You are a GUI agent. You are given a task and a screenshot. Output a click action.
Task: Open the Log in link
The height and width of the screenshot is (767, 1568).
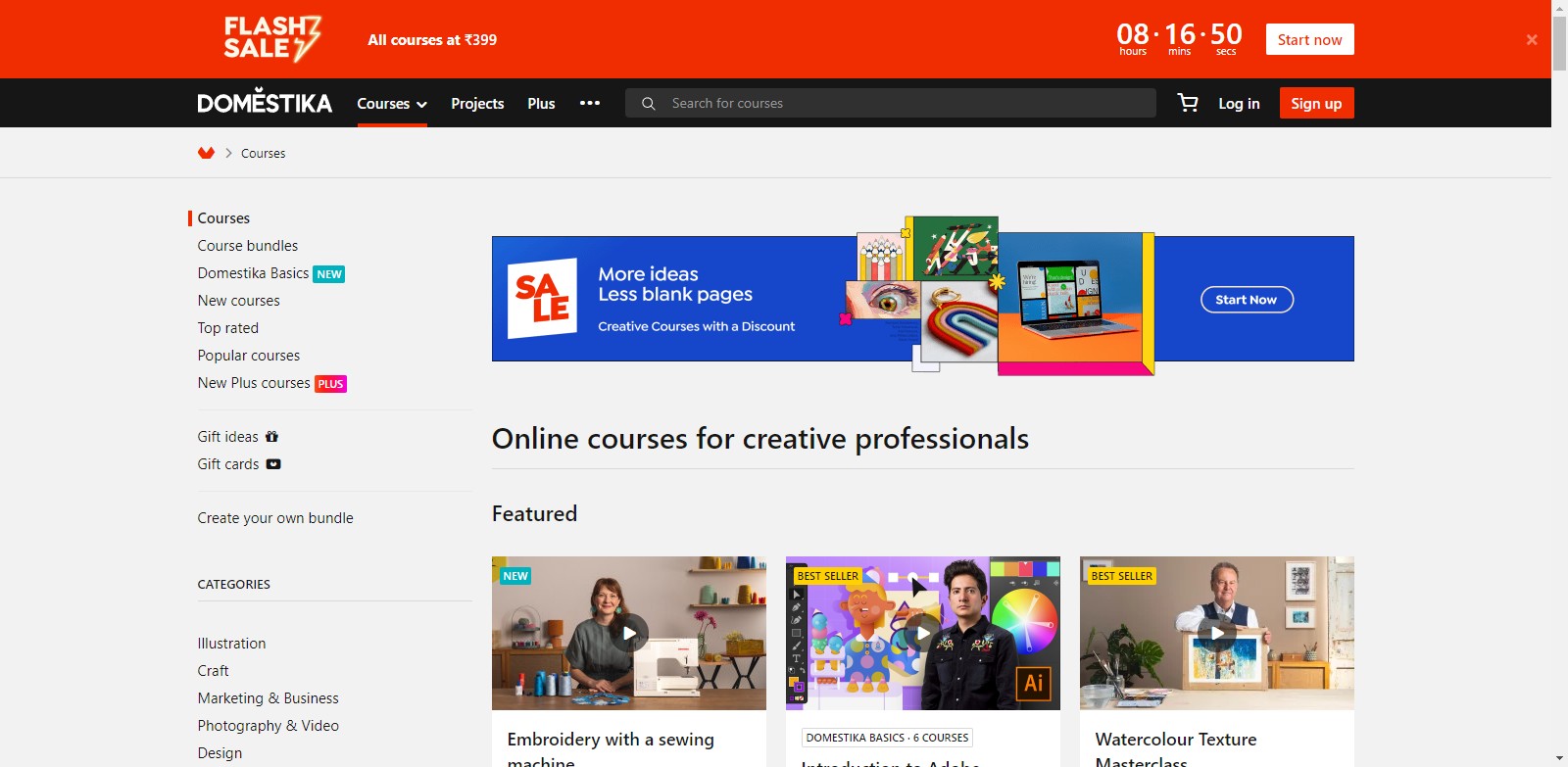click(x=1239, y=104)
